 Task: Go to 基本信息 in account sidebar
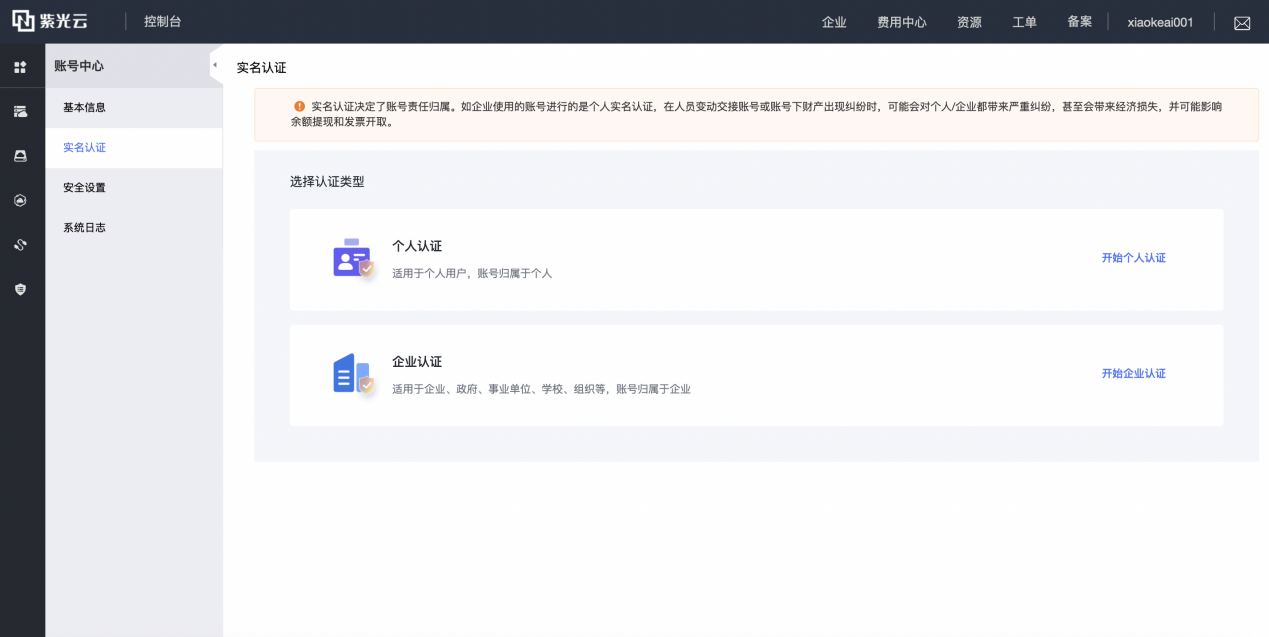(84, 107)
